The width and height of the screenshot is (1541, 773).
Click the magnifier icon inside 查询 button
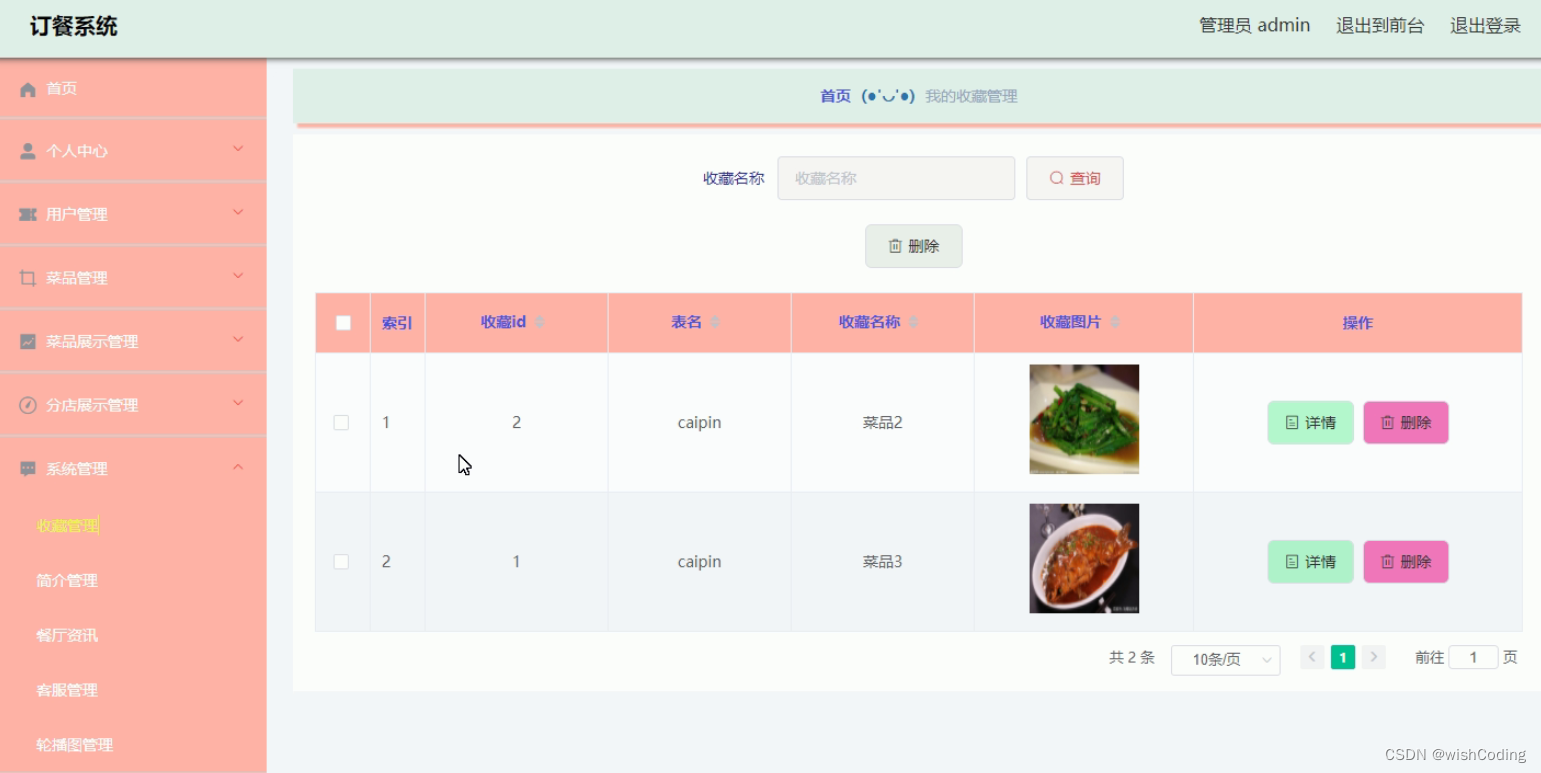(1056, 177)
